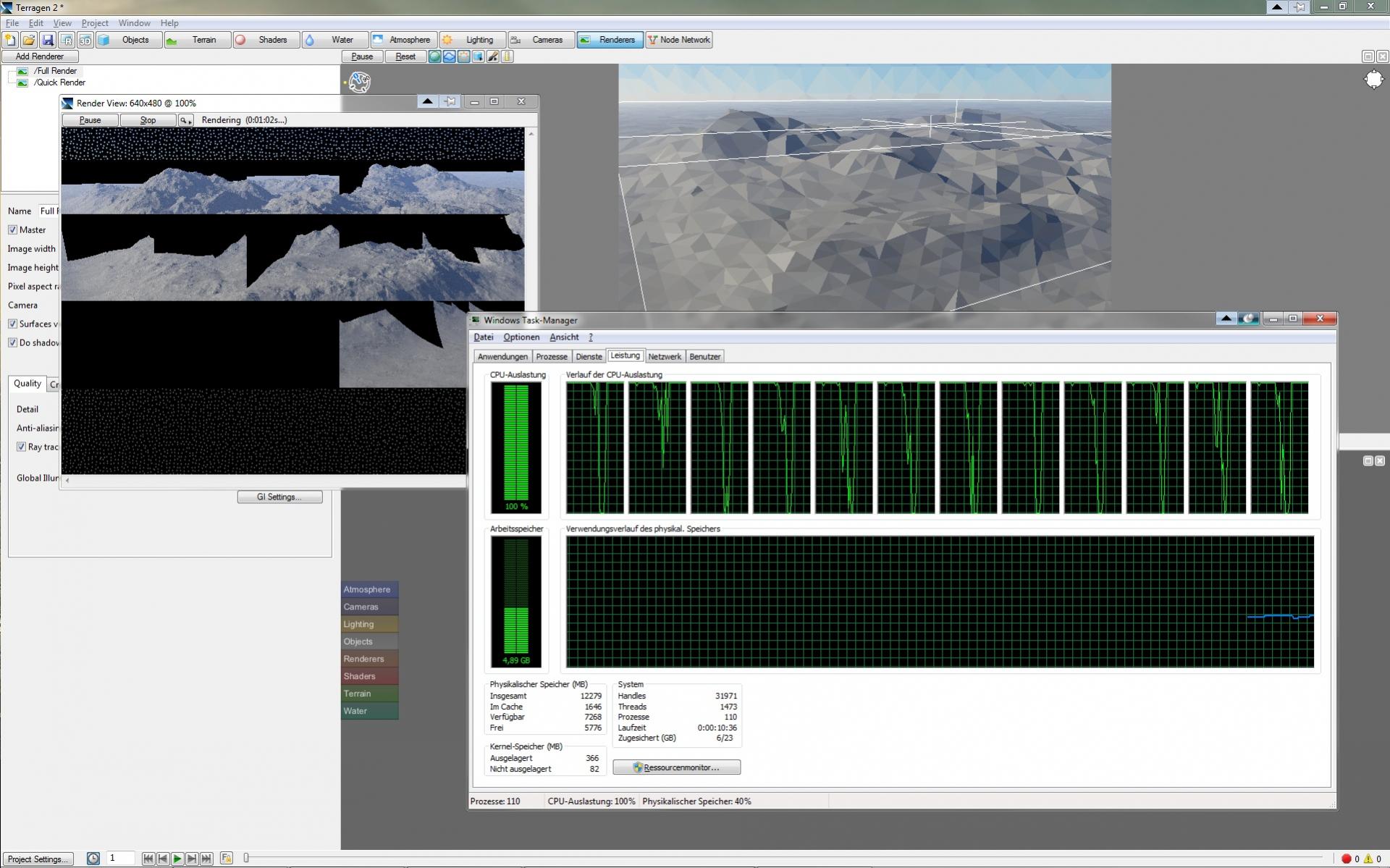Click the play animation button
This screenshot has height=868, width=1390.
click(x=177, y=859)
